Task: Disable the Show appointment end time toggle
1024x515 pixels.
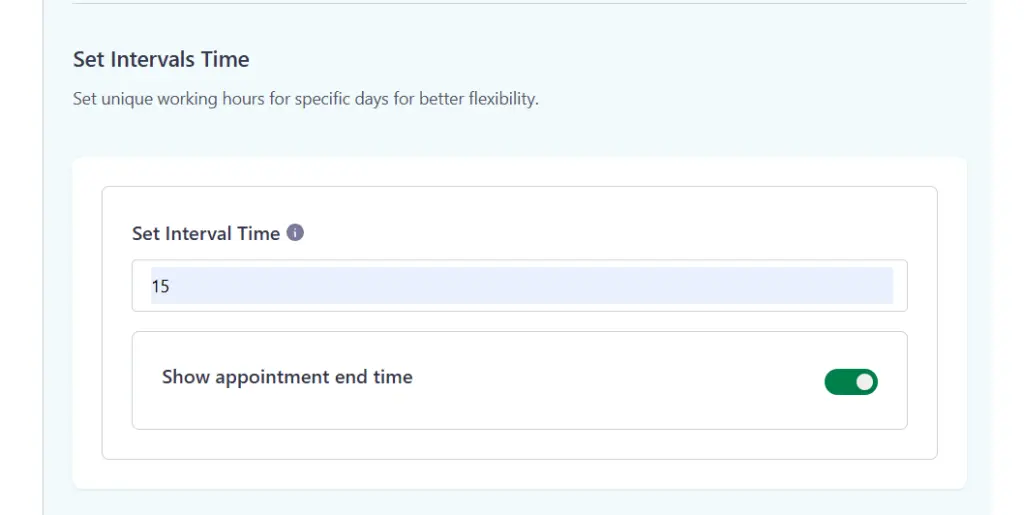Action: (x=851, y=381)
